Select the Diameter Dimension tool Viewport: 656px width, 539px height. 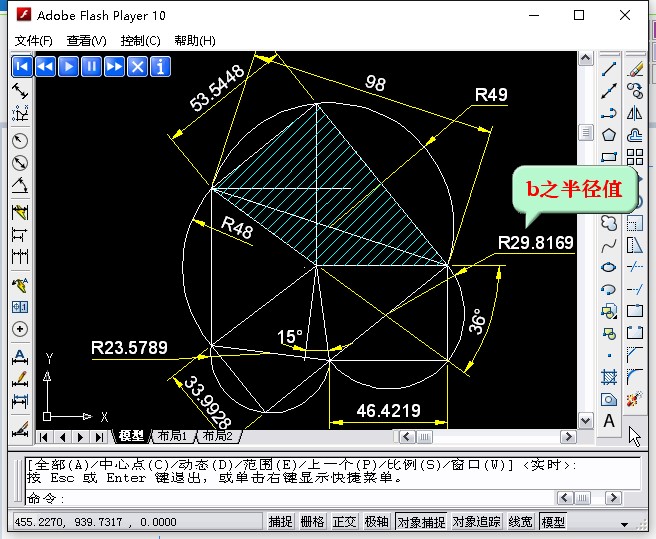(x=20, y=162)
